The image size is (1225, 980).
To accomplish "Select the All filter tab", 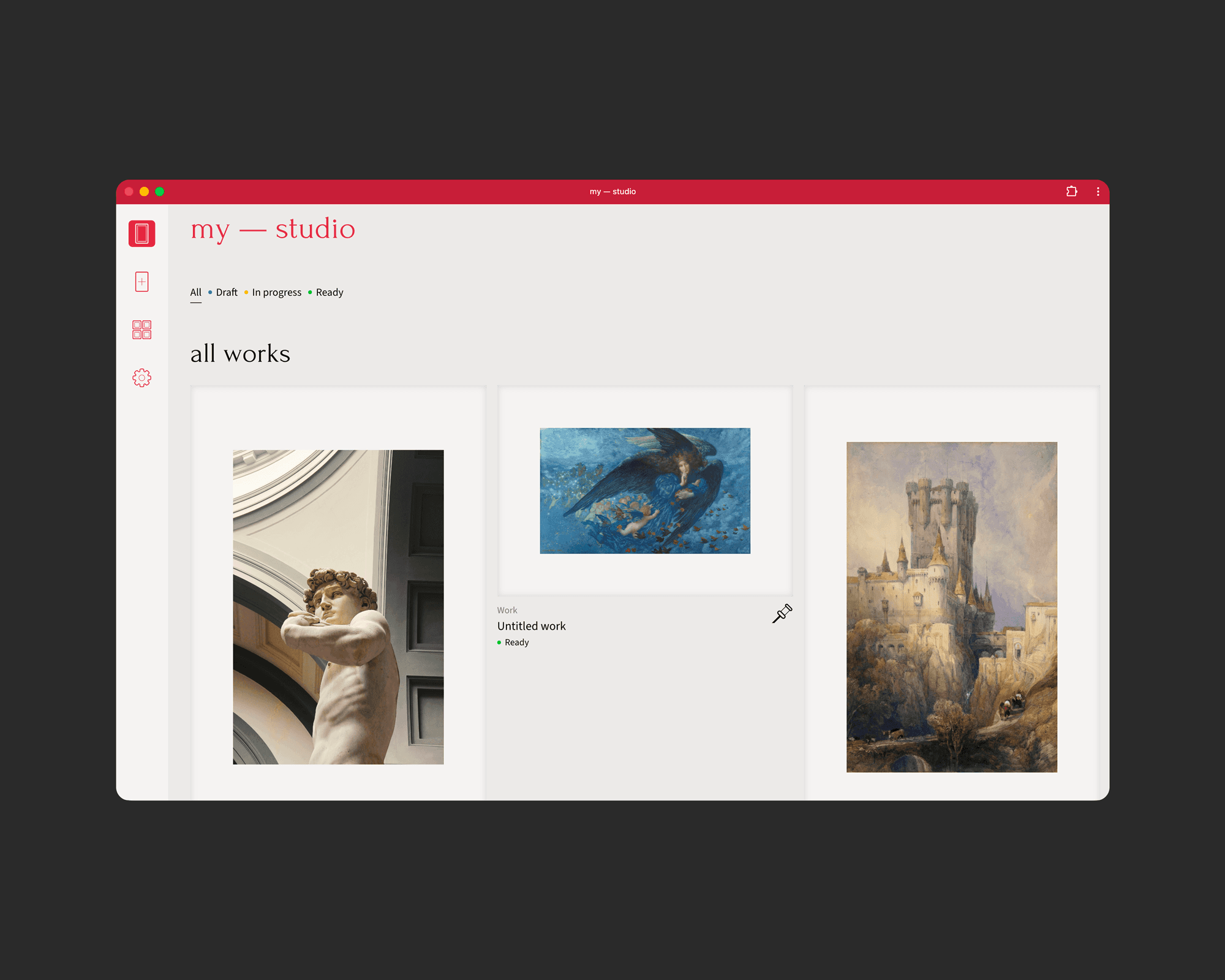I will click(195, 292).
